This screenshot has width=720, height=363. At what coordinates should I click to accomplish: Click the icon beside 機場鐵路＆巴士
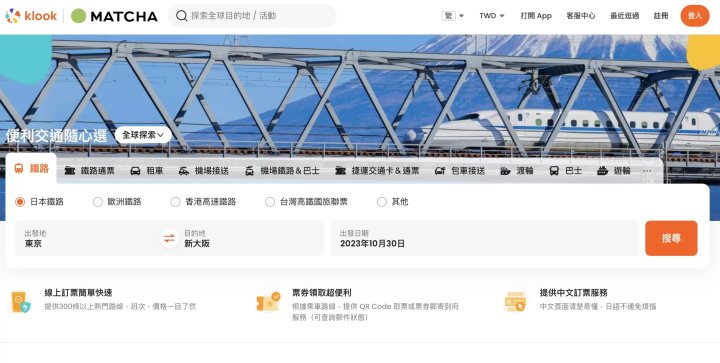click(x=249, y=171)
